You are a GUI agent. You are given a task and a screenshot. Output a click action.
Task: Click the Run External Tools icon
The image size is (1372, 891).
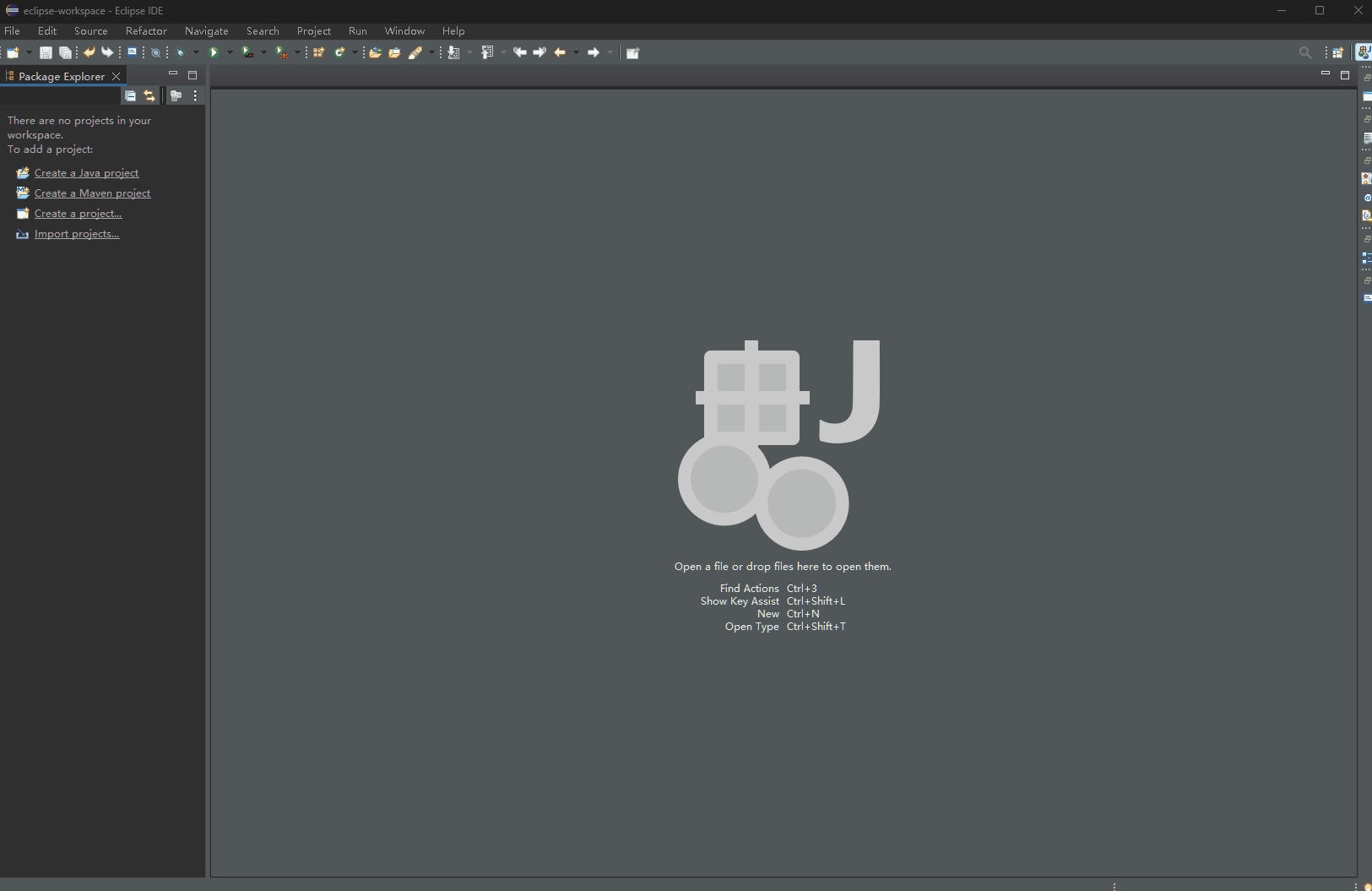pos(282,52)
